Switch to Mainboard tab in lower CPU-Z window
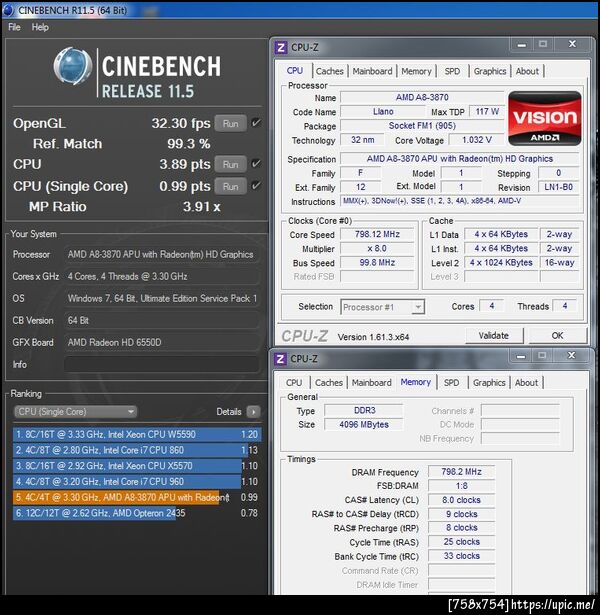 click(x=371, y=383)
